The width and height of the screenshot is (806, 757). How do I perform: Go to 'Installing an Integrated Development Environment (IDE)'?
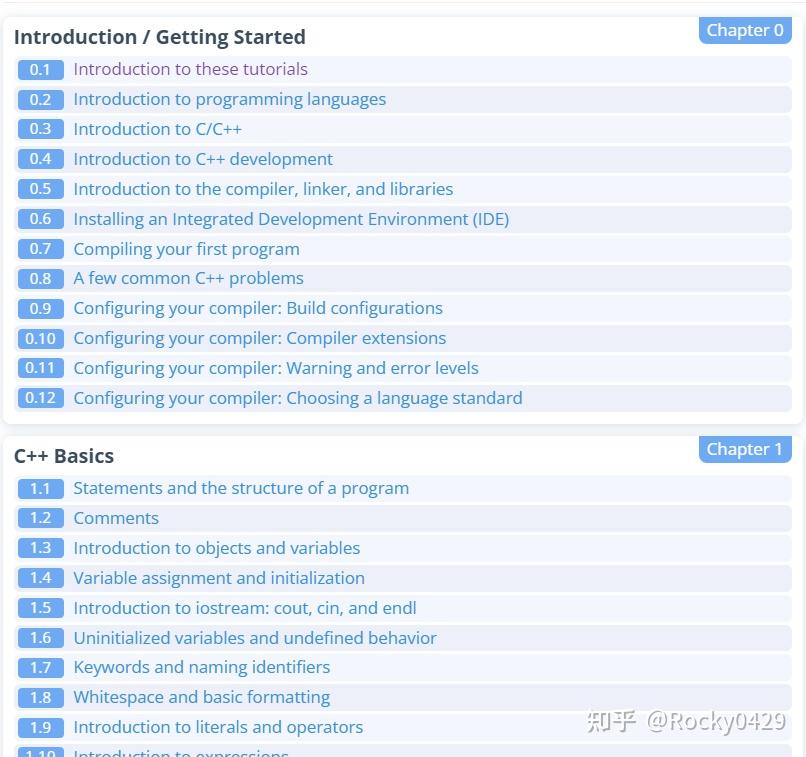[x=291, y=219]
